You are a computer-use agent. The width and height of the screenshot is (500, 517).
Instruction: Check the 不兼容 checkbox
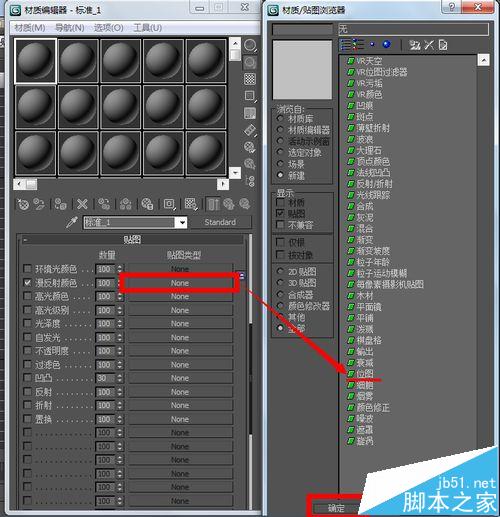coord(280,225)
